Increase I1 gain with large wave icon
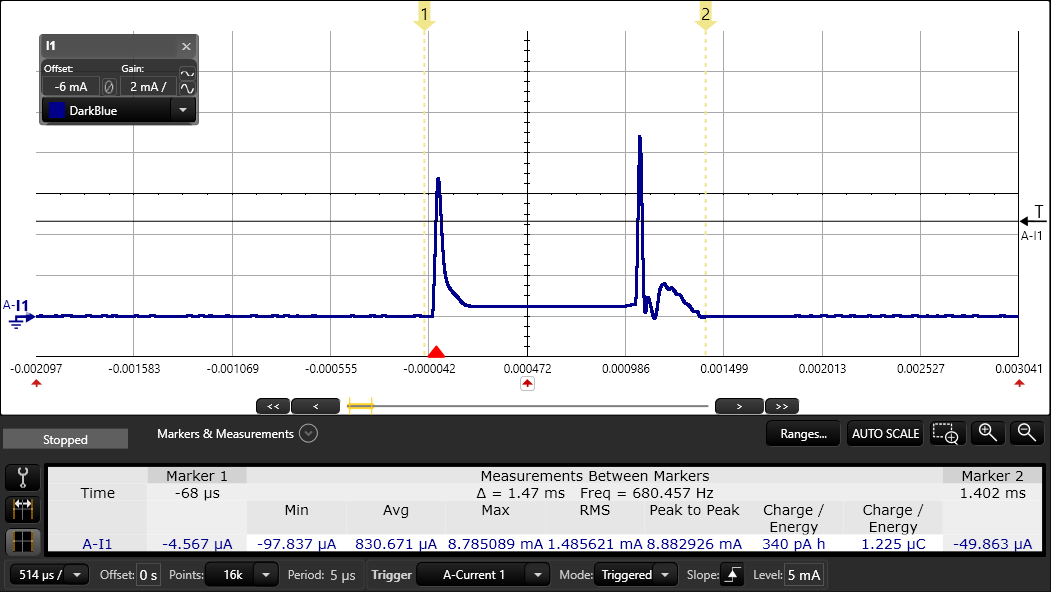This screenshot has height=592, width=1051. [x=187, y=90]
